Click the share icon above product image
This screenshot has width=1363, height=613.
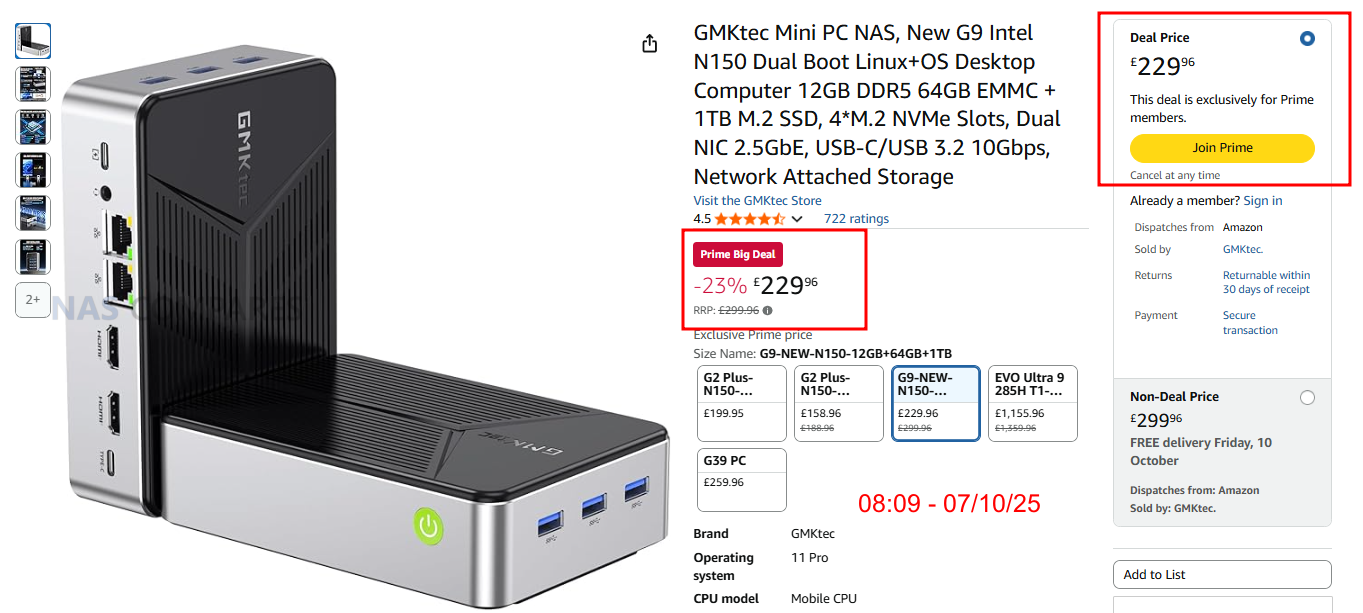(650, 43)
